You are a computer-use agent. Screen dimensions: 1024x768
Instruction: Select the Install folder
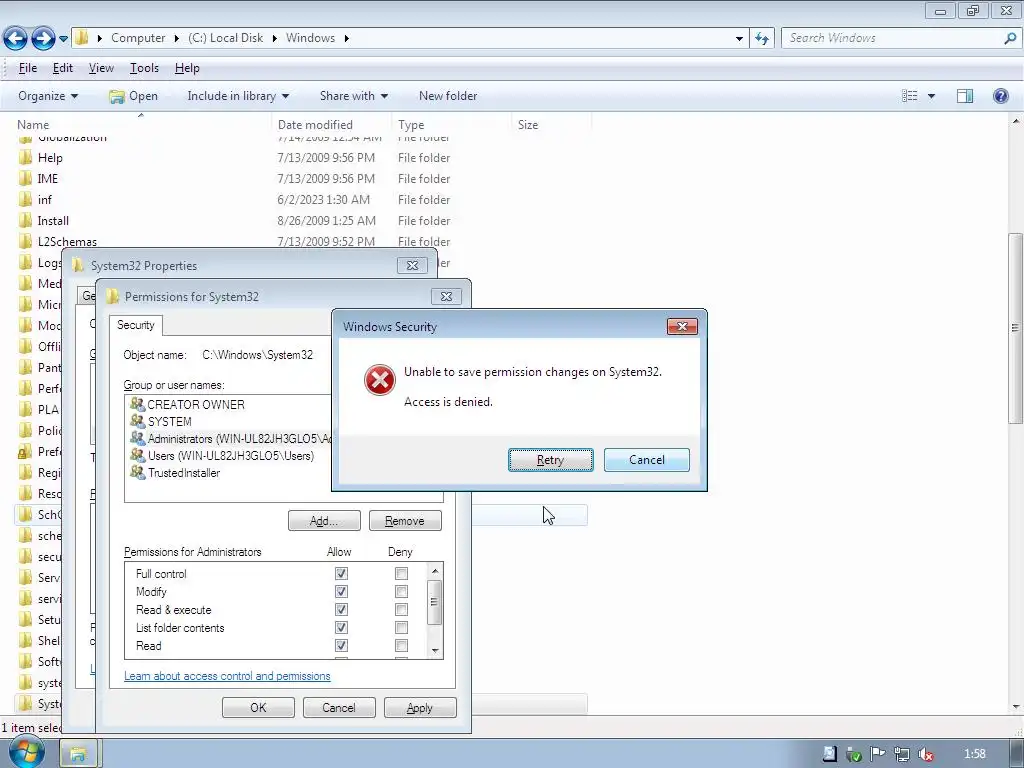(53, 221)
